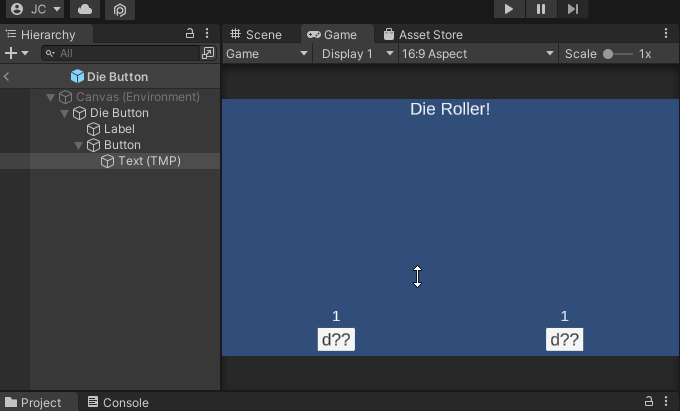Screen dimensions: 680x411
Task: Open the Display 1 dropdown
Action: pos(357,54)
